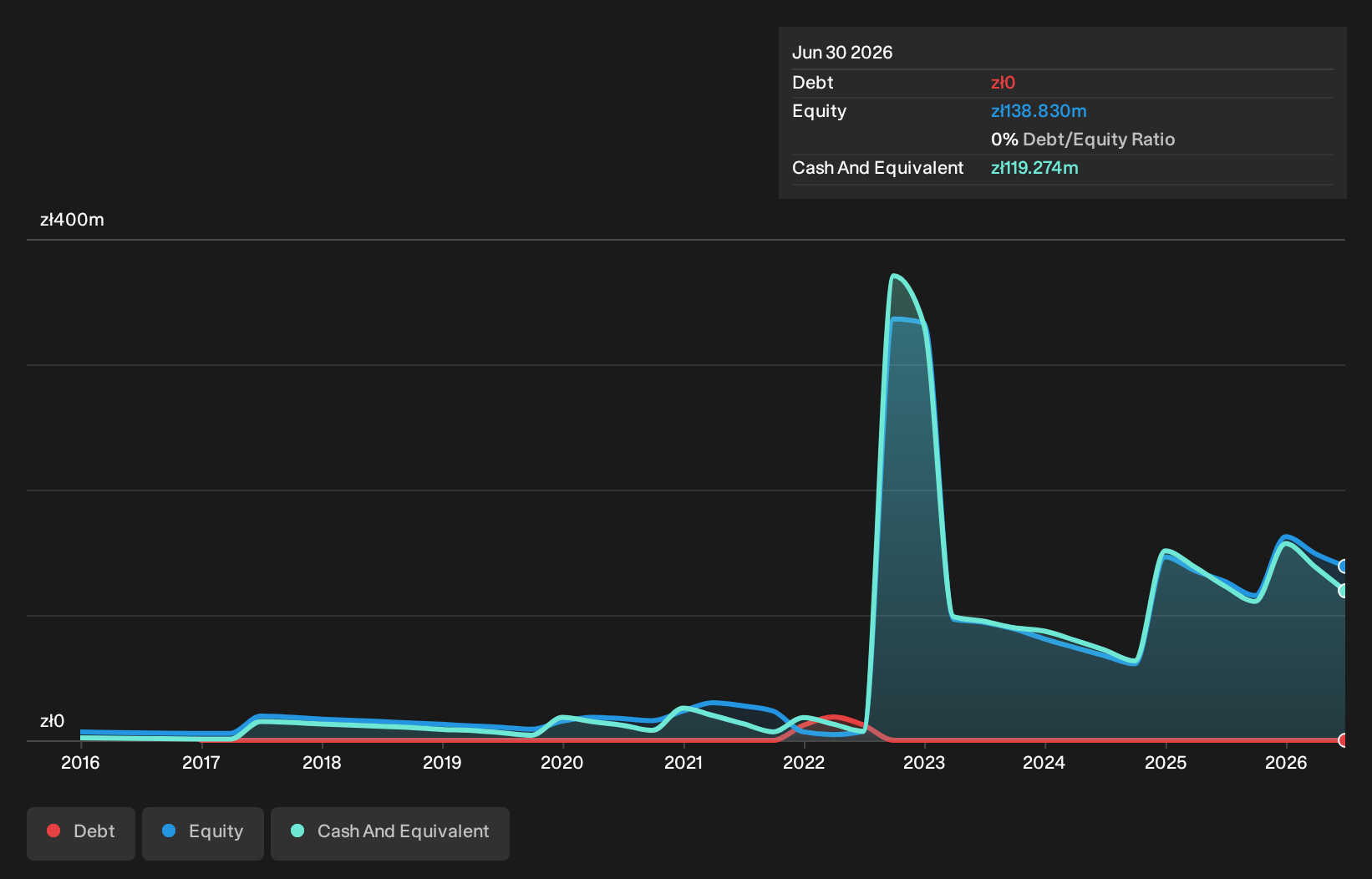
Task: Click the red zł0 debt value in tooltip
Action: coord(1003,83)
